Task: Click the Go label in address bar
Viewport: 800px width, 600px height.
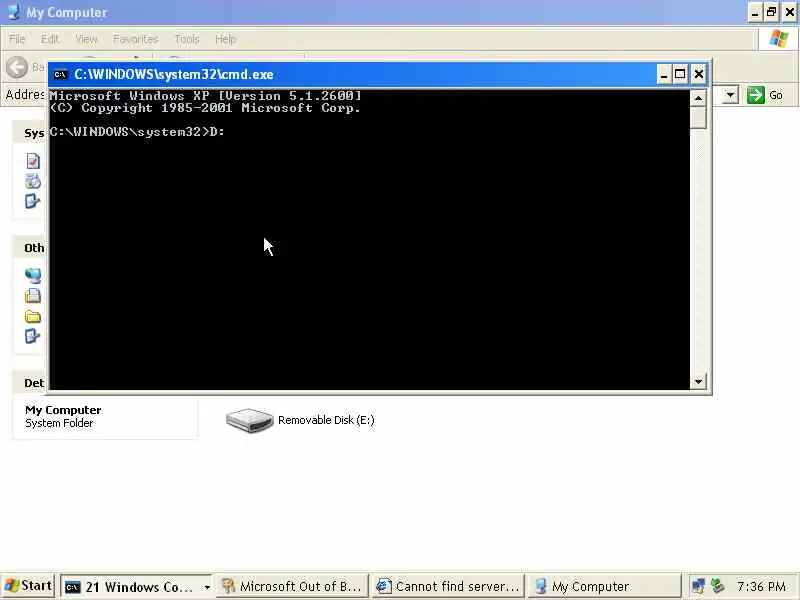Action: [x=776, y=95]
